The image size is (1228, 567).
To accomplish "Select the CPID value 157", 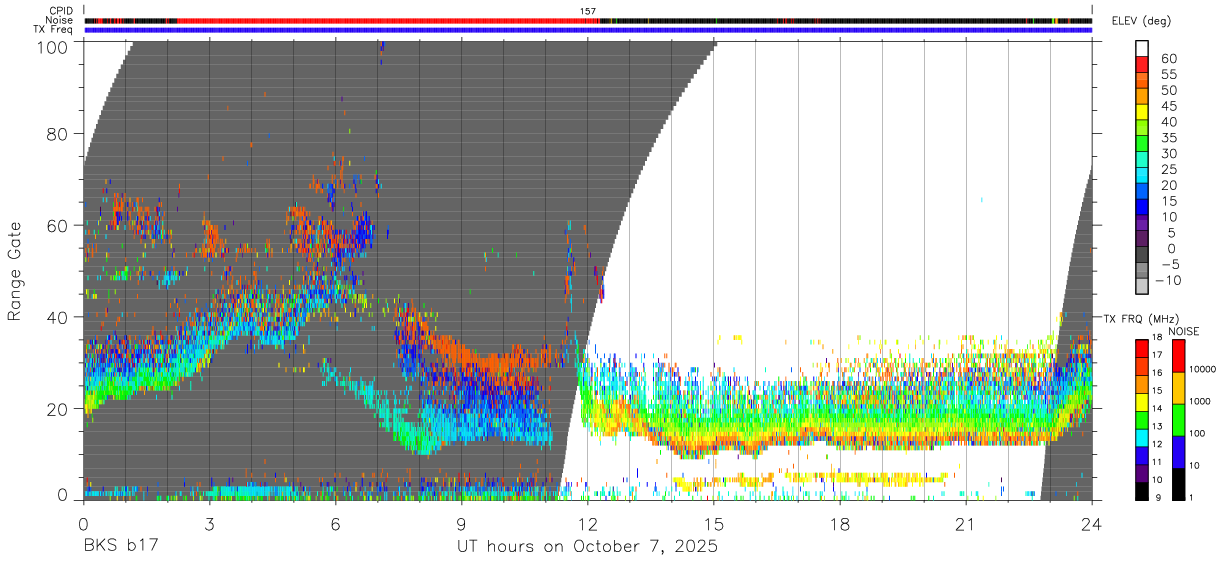I will tap(588, 11).
